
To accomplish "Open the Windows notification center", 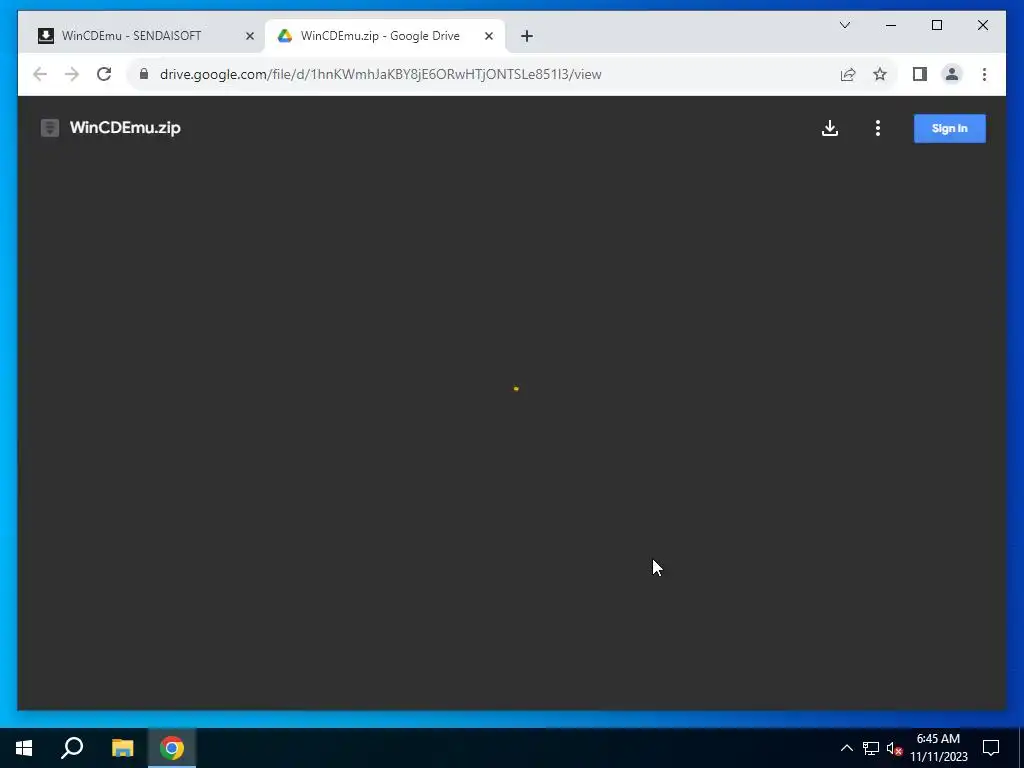I will pos(991,748).
